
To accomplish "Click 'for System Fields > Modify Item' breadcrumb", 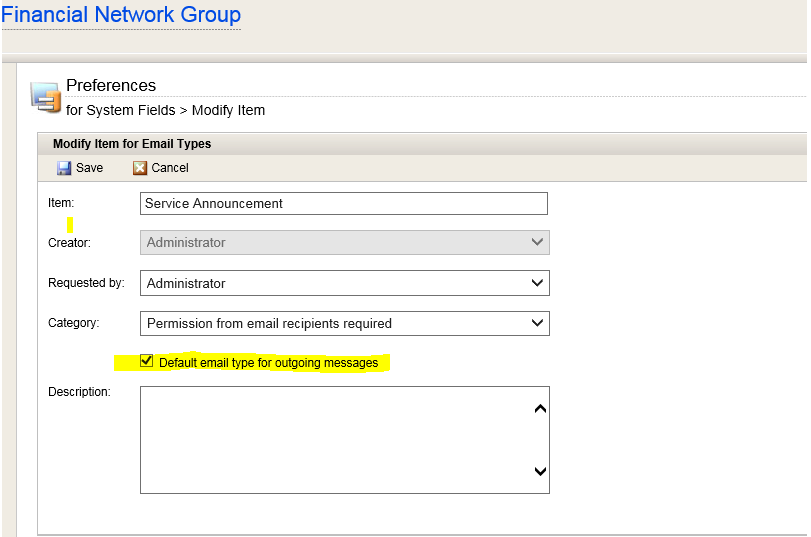I will pyautogui.click(x=166, y=110).
